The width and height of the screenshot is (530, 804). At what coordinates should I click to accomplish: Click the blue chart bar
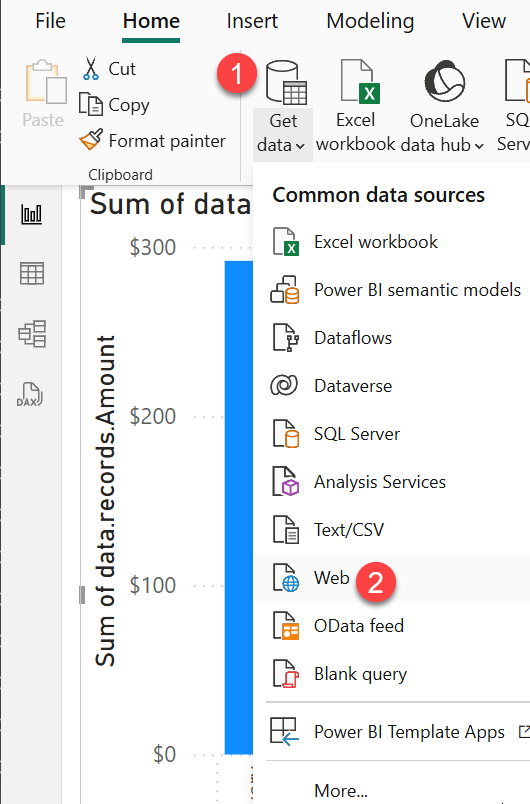238,508
